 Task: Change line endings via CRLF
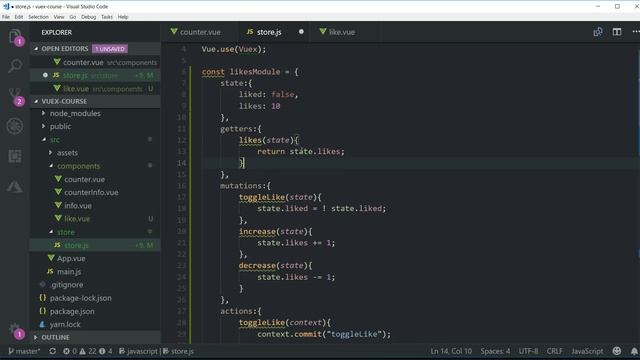point(554,351)
